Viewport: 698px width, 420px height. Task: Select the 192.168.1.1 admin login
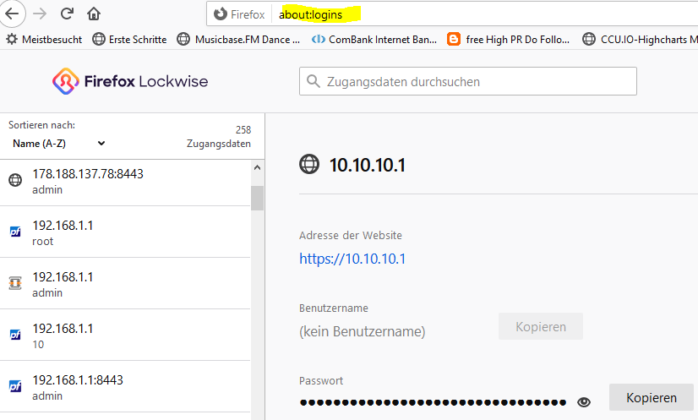(125, 284)
